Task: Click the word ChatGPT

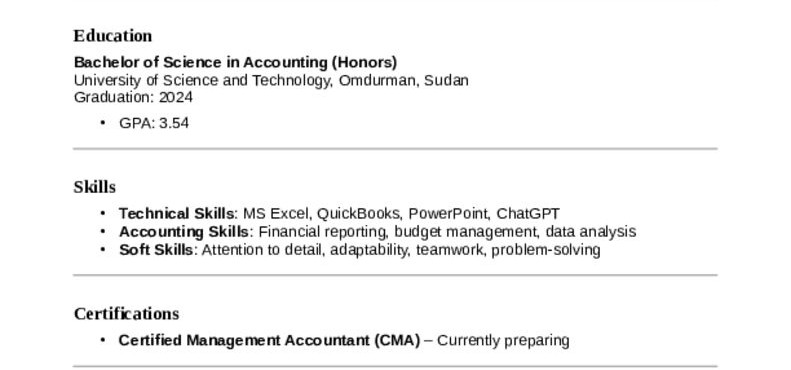Action: 528,214
